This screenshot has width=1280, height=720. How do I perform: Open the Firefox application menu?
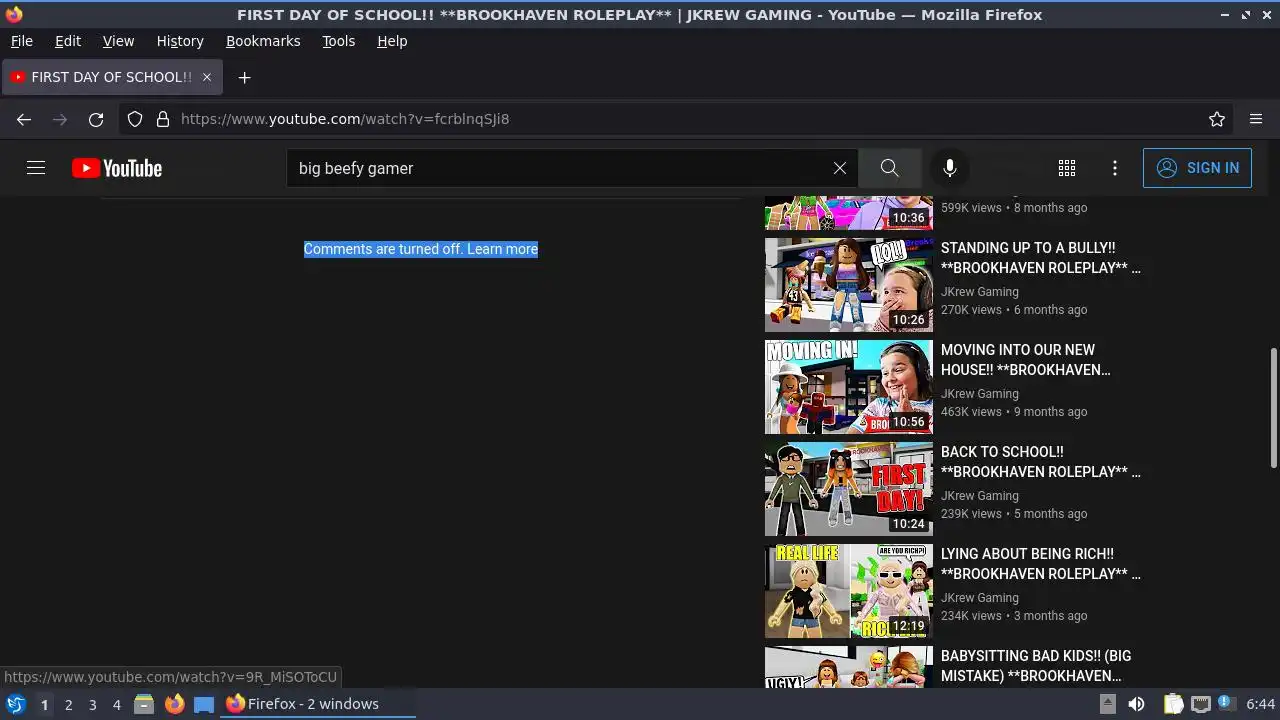1256,119
